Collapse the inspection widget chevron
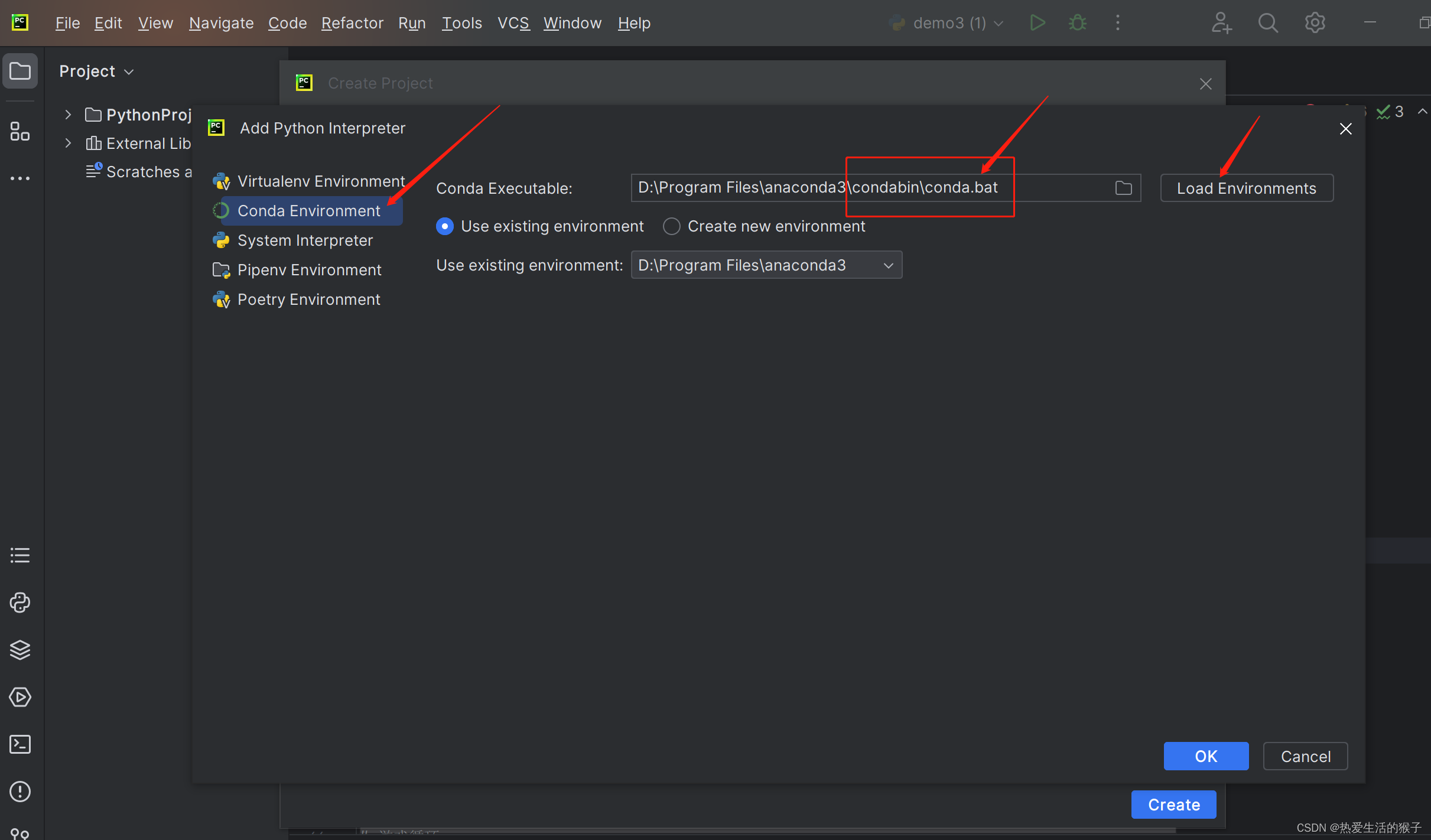This screenshot has height=840, width=1431. [x=1423, y=111]
